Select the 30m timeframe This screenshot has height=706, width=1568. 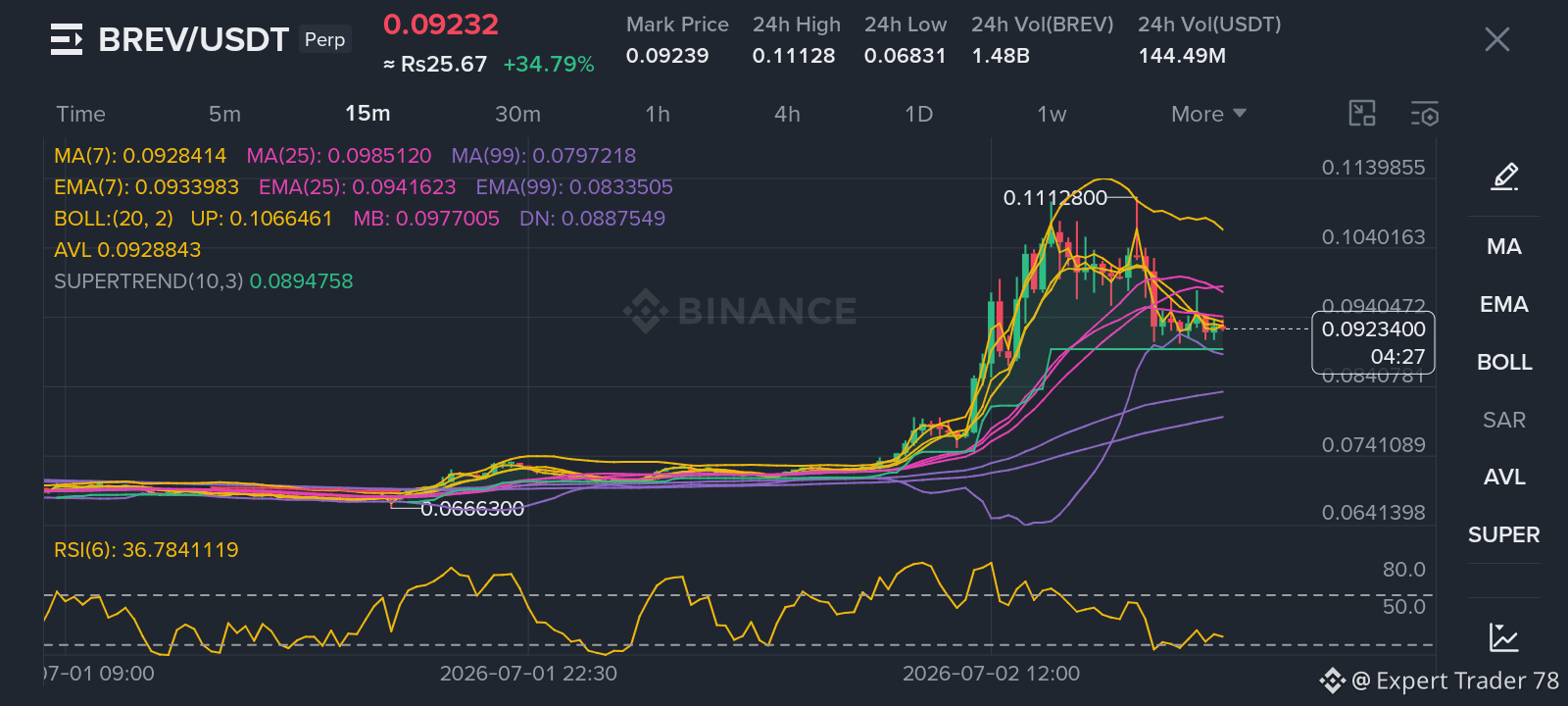tap(517, 114)
